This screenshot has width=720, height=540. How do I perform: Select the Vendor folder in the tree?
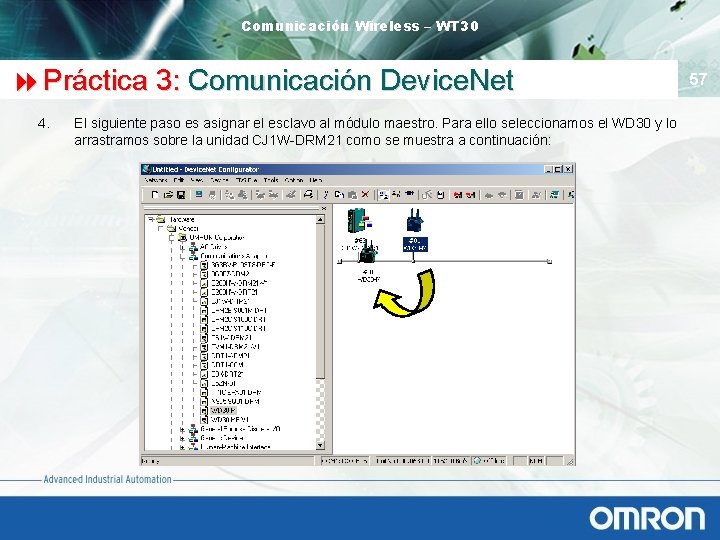(x=189, y=228)
